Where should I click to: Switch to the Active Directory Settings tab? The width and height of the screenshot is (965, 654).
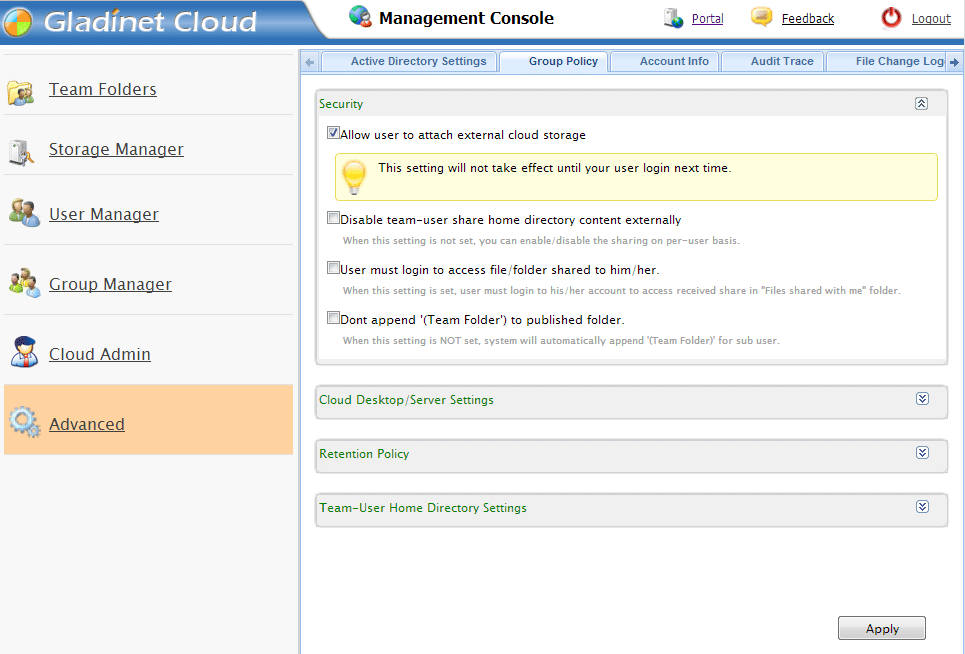click(x=418, y=62)
